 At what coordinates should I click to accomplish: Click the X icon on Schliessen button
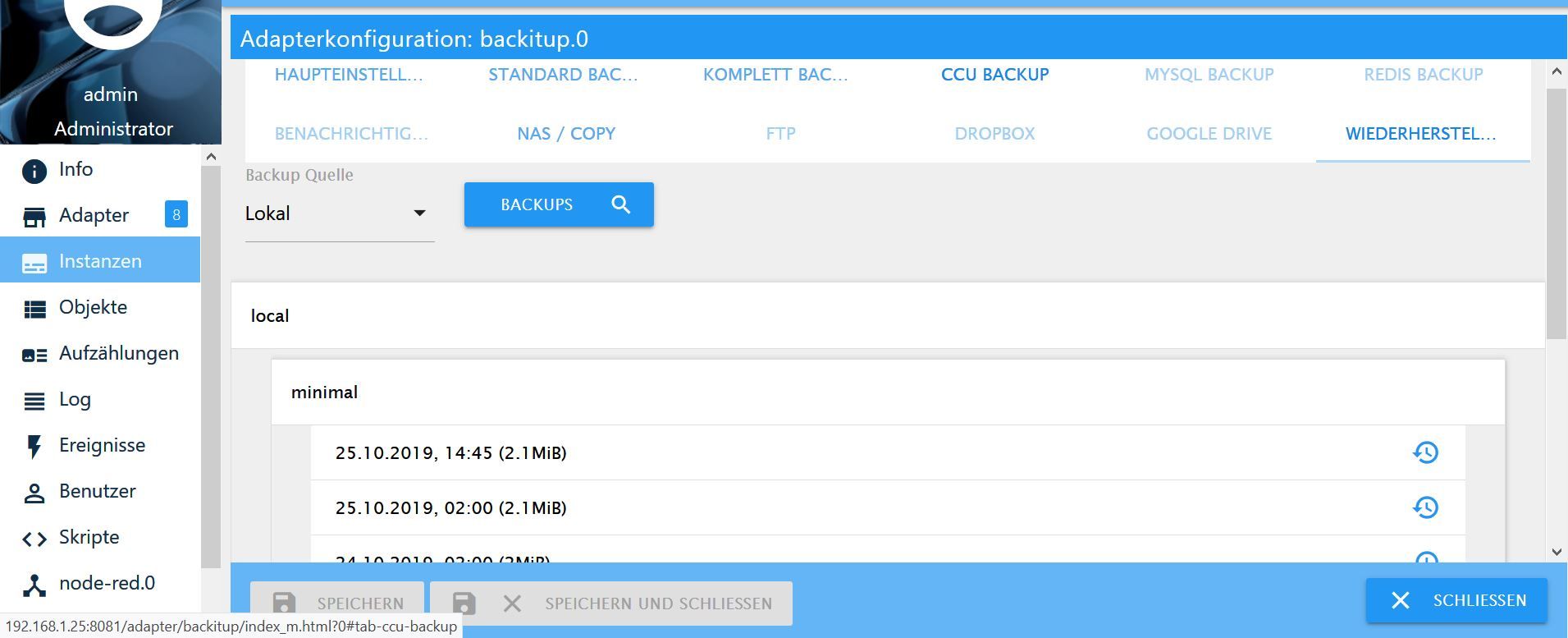point(1401,600)
